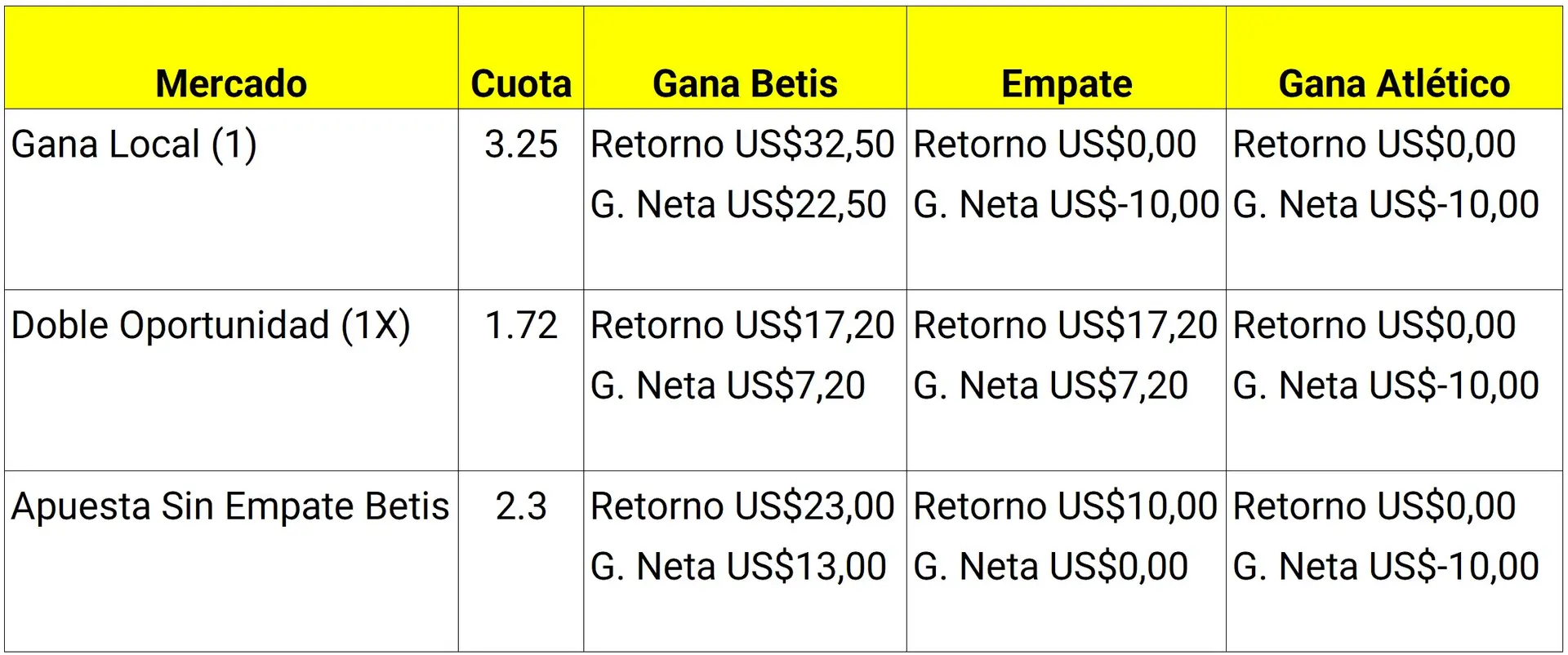Image resolution: width=1568 pixels, height=655 pixels.
Task: Click the Doble Oportunidad (1X) cell
Action: 211,326
